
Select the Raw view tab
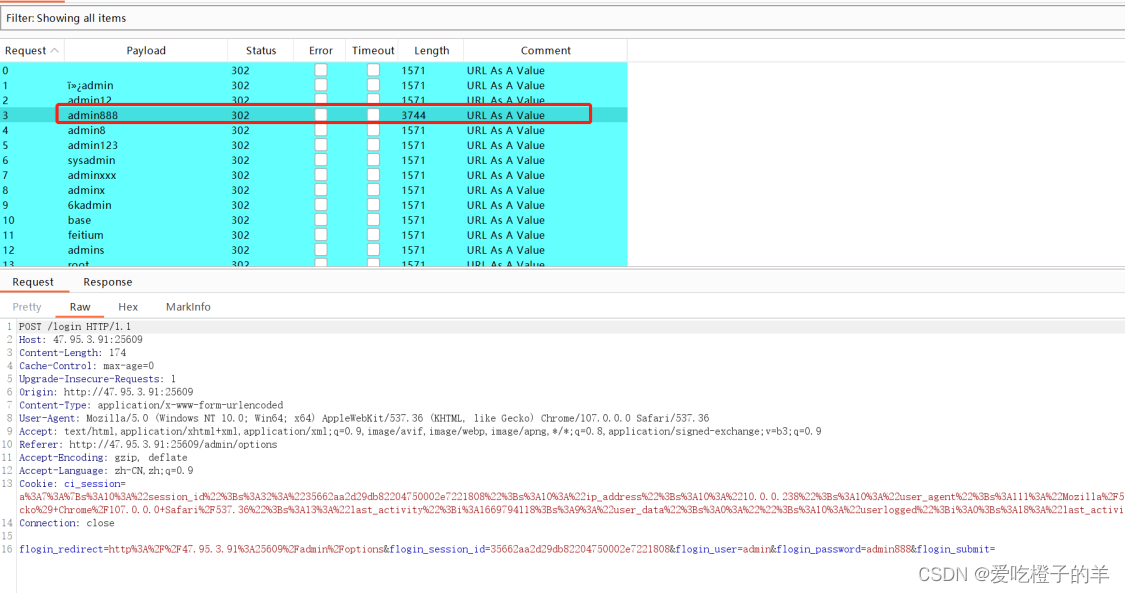tap(80, 307)
